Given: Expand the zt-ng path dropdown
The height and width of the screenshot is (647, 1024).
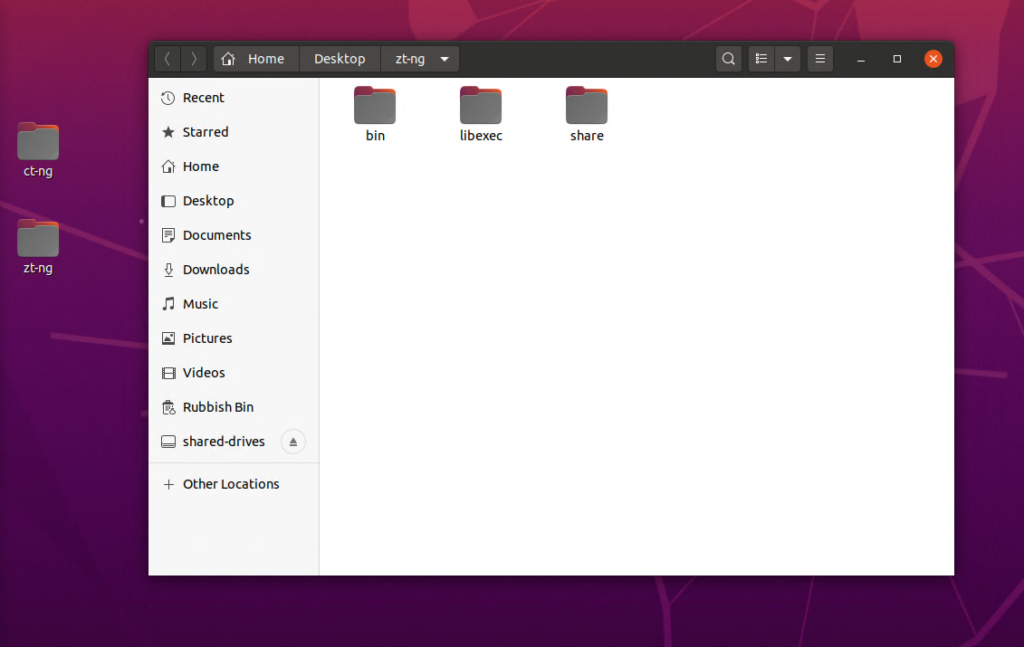Looking at the screenshot, I should (444, 59).
